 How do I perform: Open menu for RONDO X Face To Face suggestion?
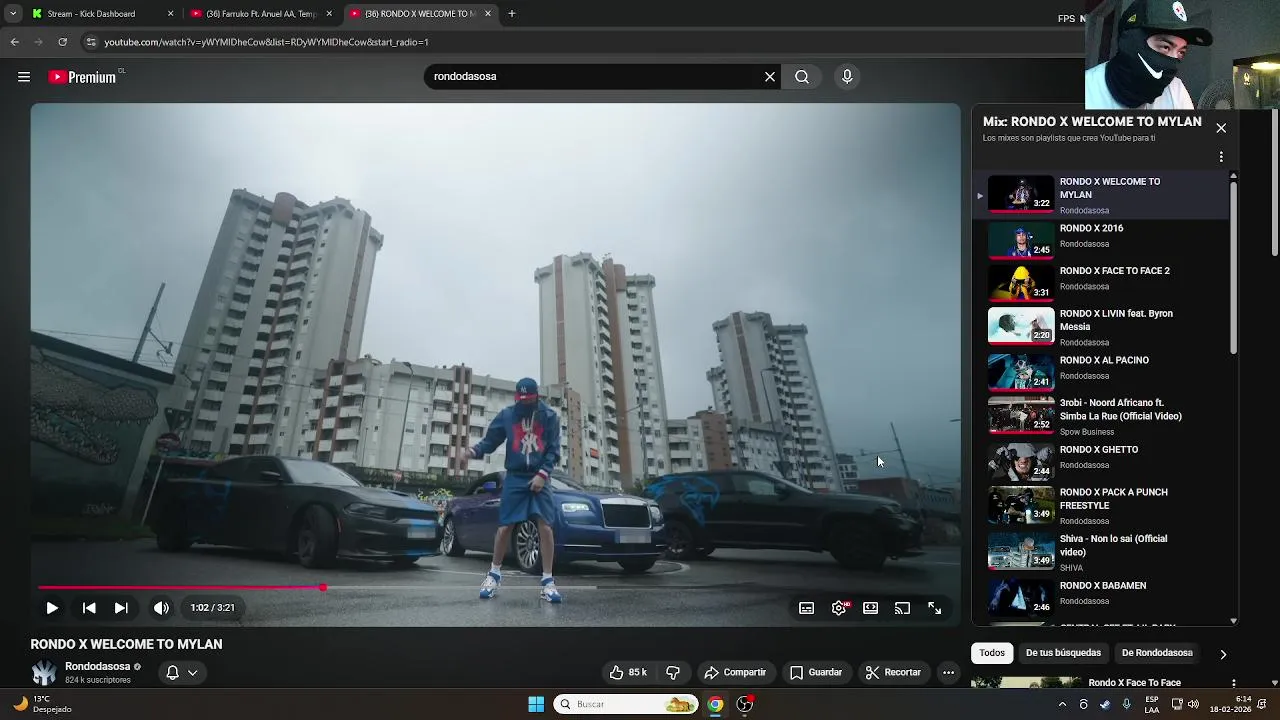tap(1234, 683)
